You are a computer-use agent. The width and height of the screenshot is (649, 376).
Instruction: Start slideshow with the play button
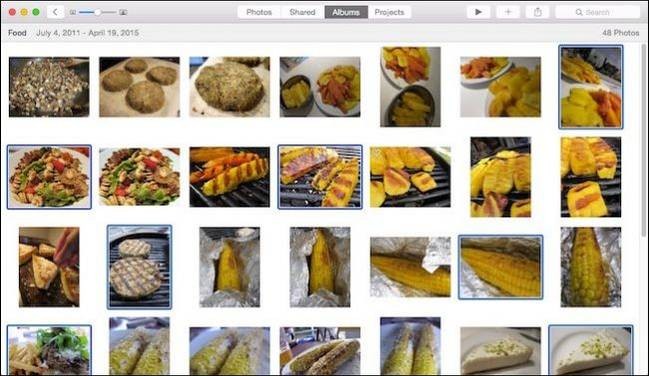(x=478, y=12)
